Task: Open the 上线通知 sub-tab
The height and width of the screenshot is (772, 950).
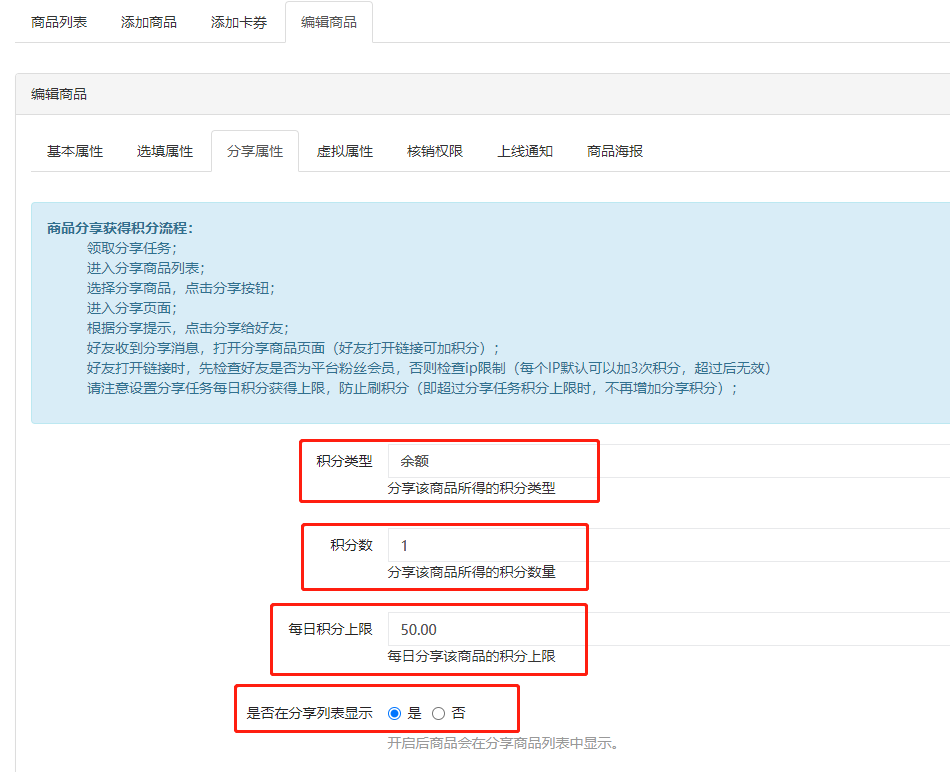Action: coord(525,151)
